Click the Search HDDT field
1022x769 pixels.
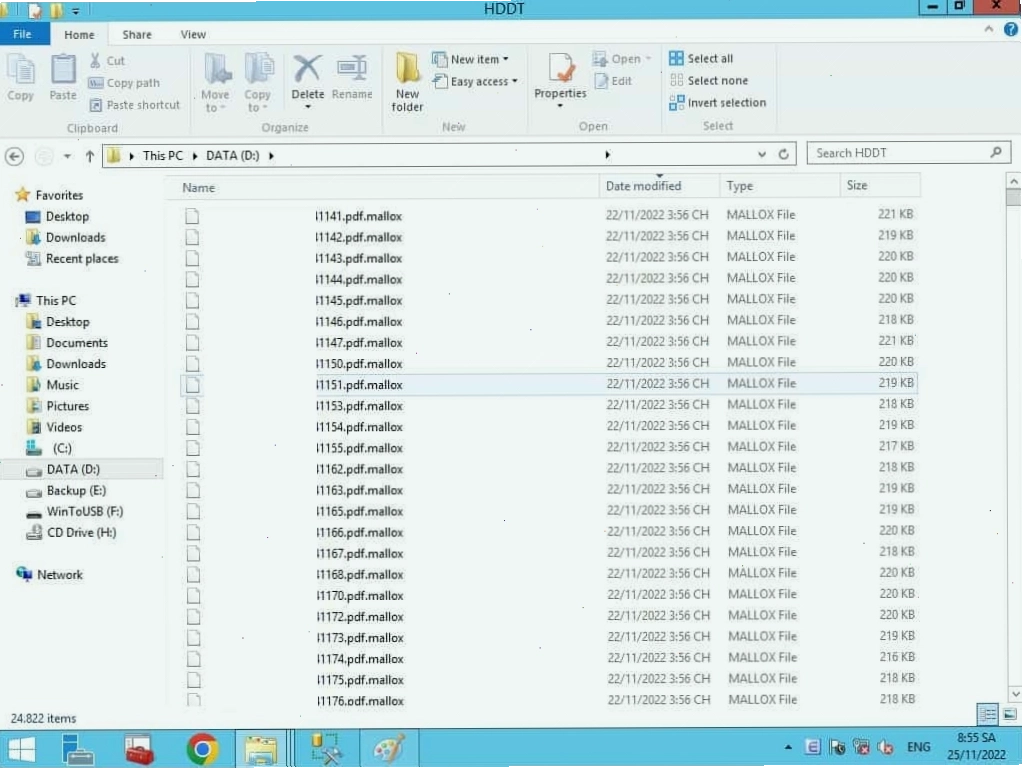click(x=909, y=153)
